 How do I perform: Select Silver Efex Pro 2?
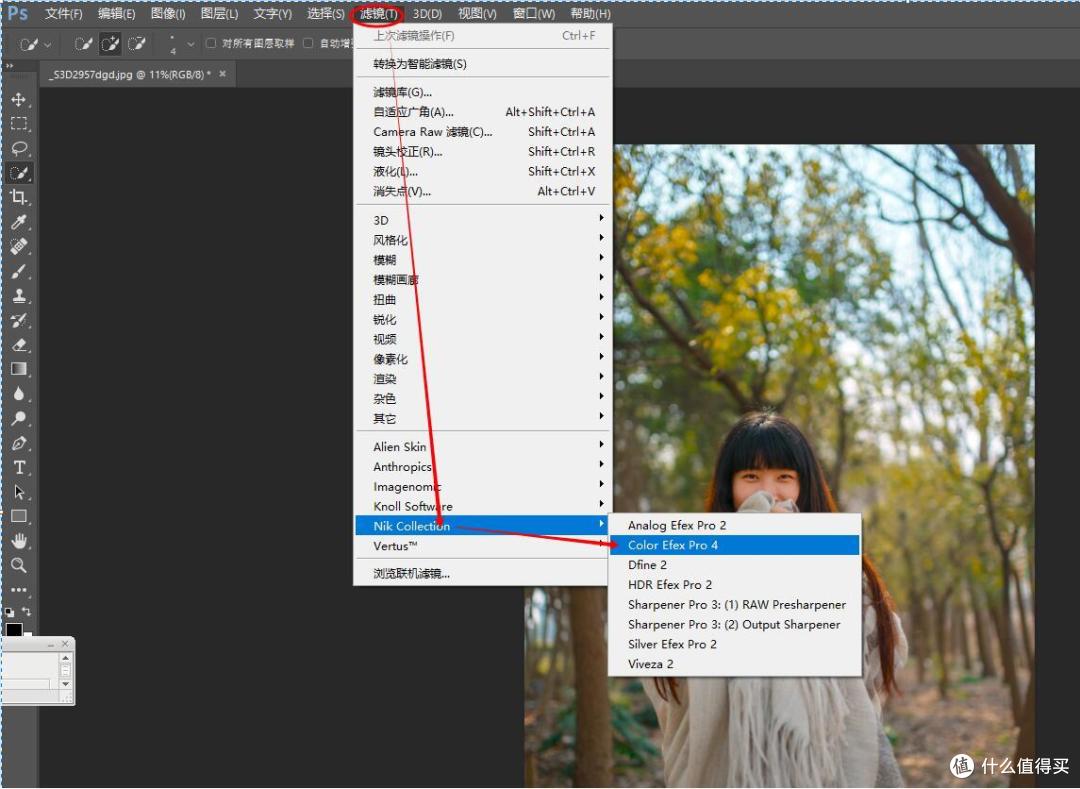pos(735,644)
